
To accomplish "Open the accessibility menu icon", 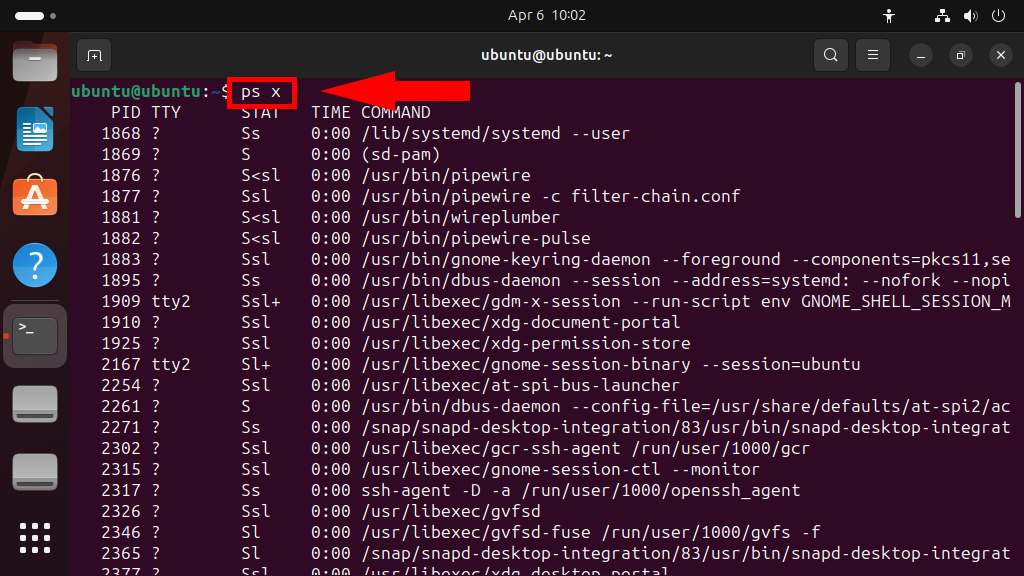I will [889, 16].
